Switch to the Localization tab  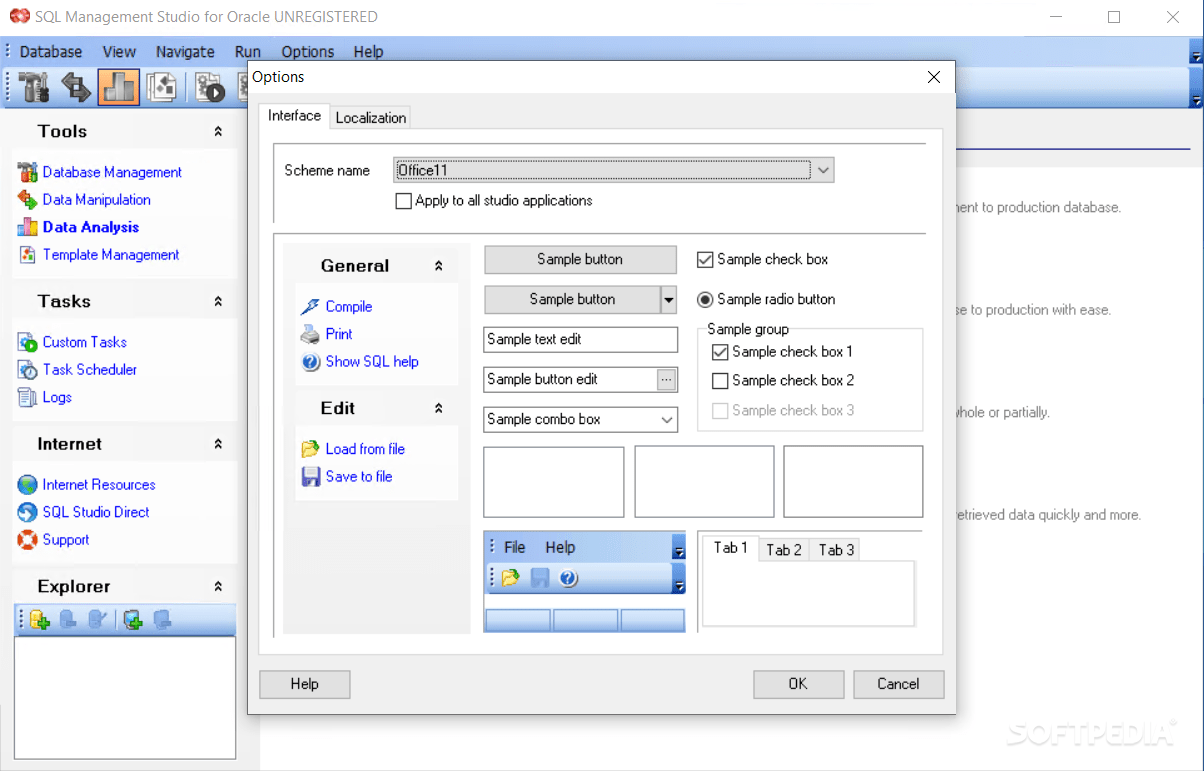click(370, 117)
